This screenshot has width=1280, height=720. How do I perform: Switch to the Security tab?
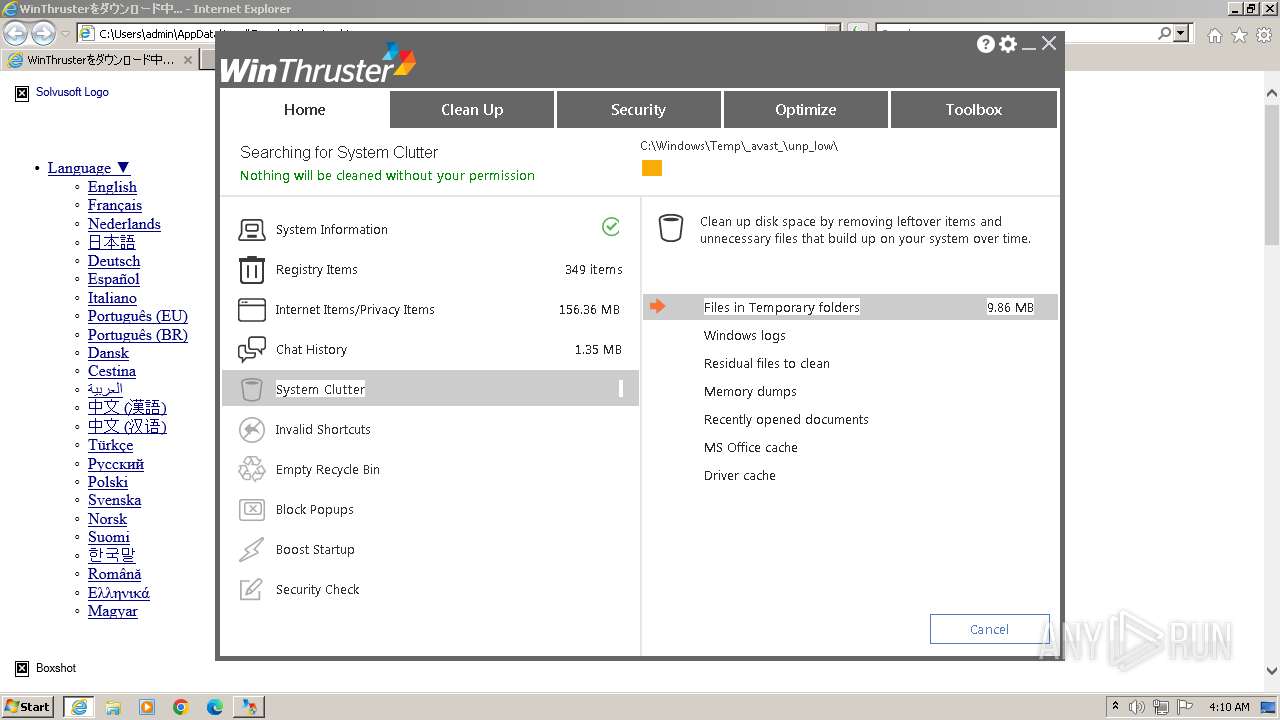(638, 109)
